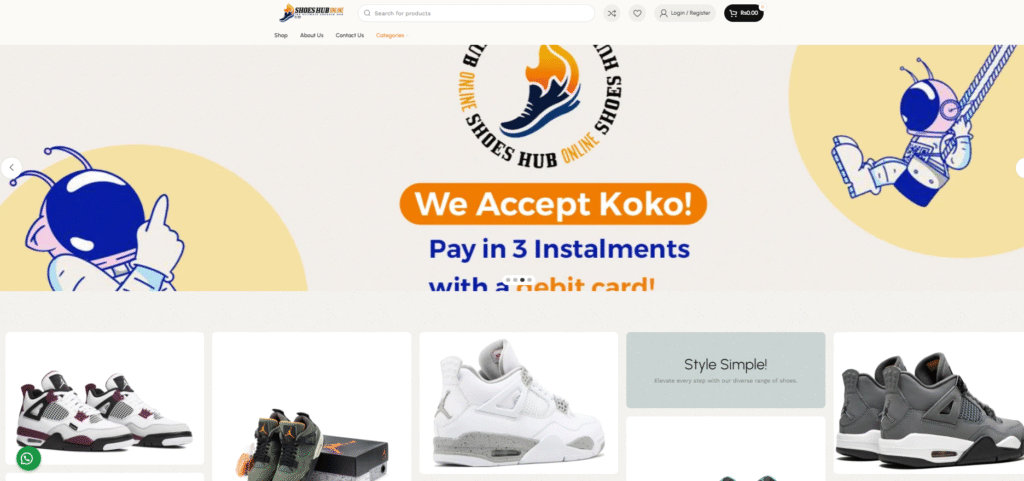Select the first slider pagination dot
1024x481 pixels.
point(507,280)
